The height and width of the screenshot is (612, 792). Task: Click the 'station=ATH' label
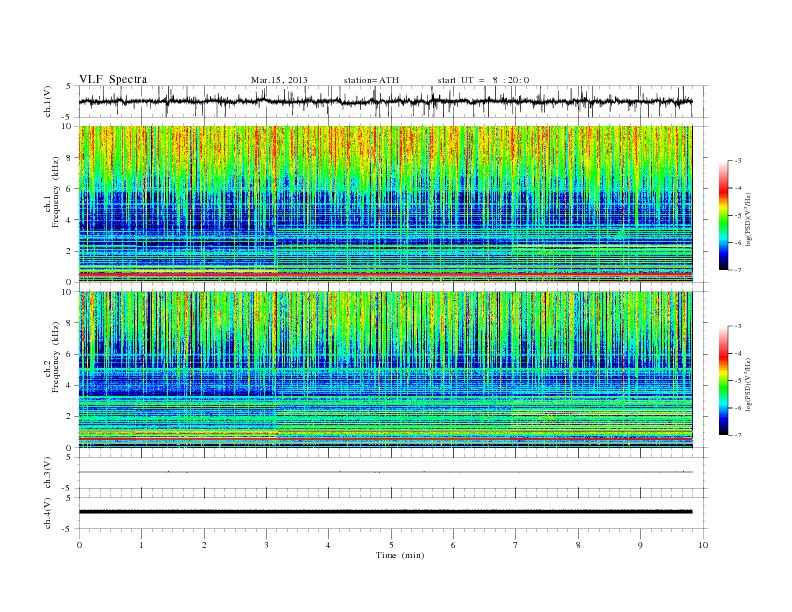(371, 80)
